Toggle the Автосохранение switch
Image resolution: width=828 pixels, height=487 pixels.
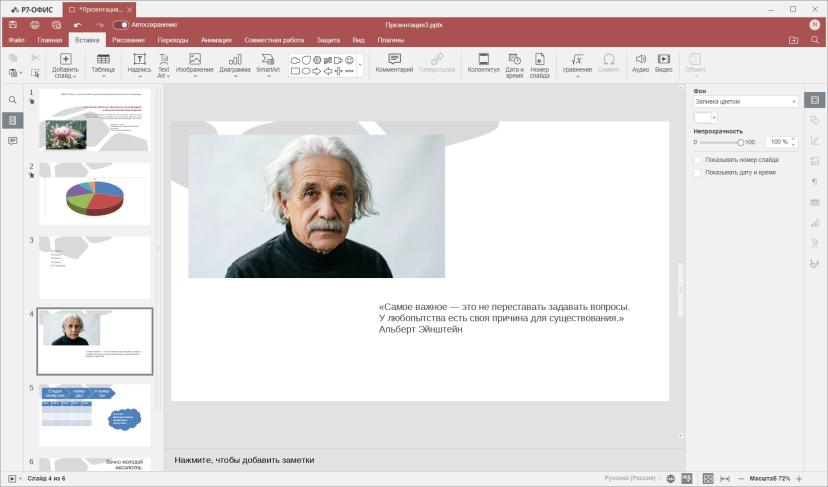tap(121, 25)
